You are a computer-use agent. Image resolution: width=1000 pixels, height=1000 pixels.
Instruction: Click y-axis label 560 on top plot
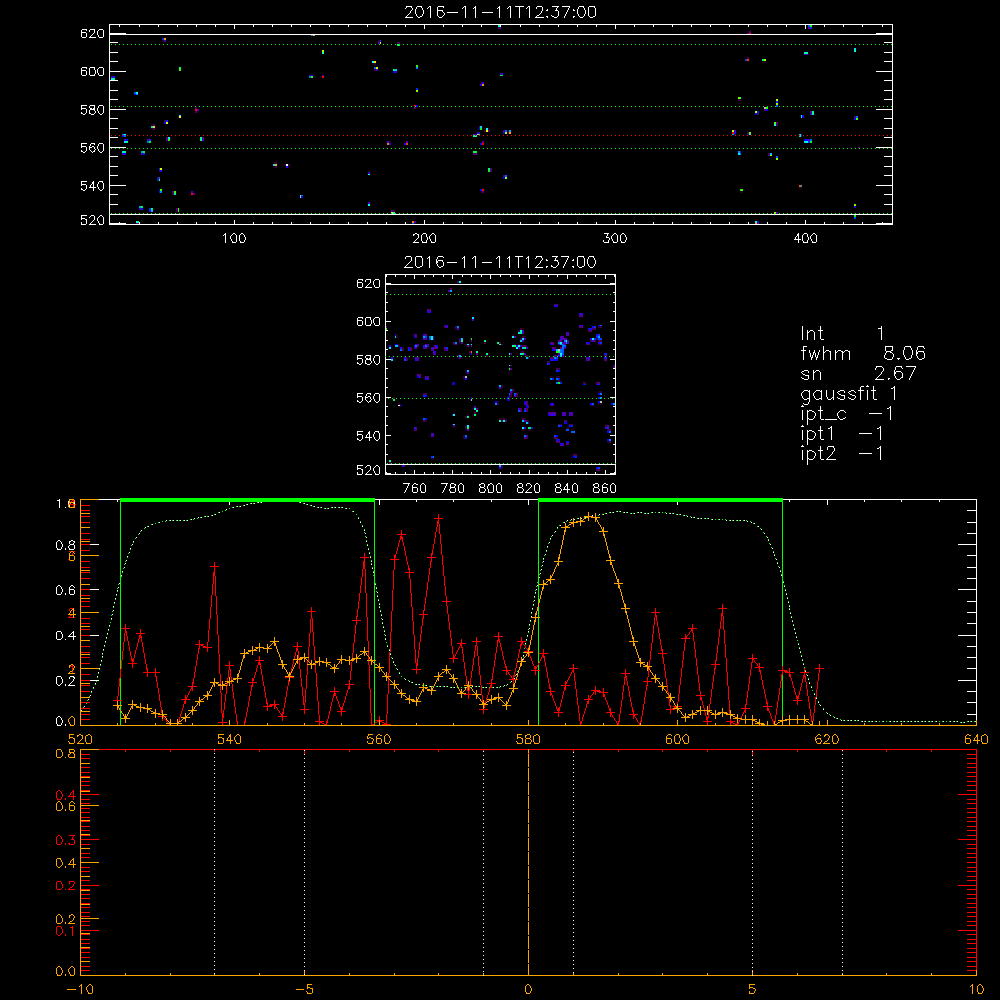92,148
